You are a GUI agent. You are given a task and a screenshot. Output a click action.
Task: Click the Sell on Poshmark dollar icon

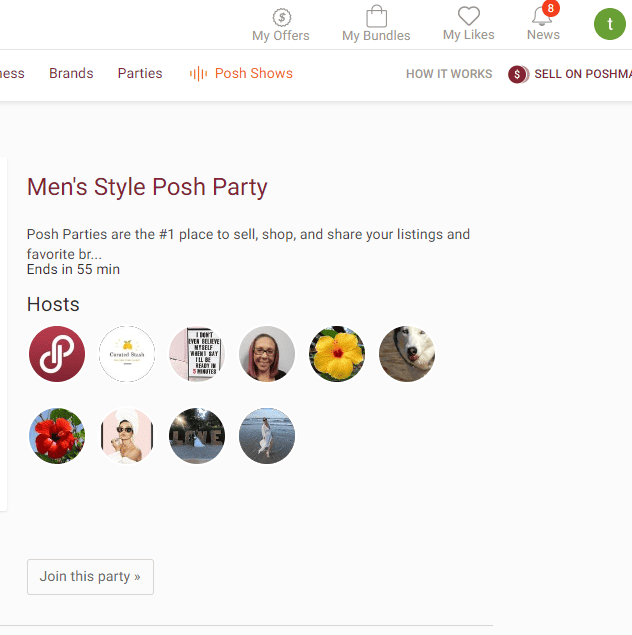[x=518, y=74]
